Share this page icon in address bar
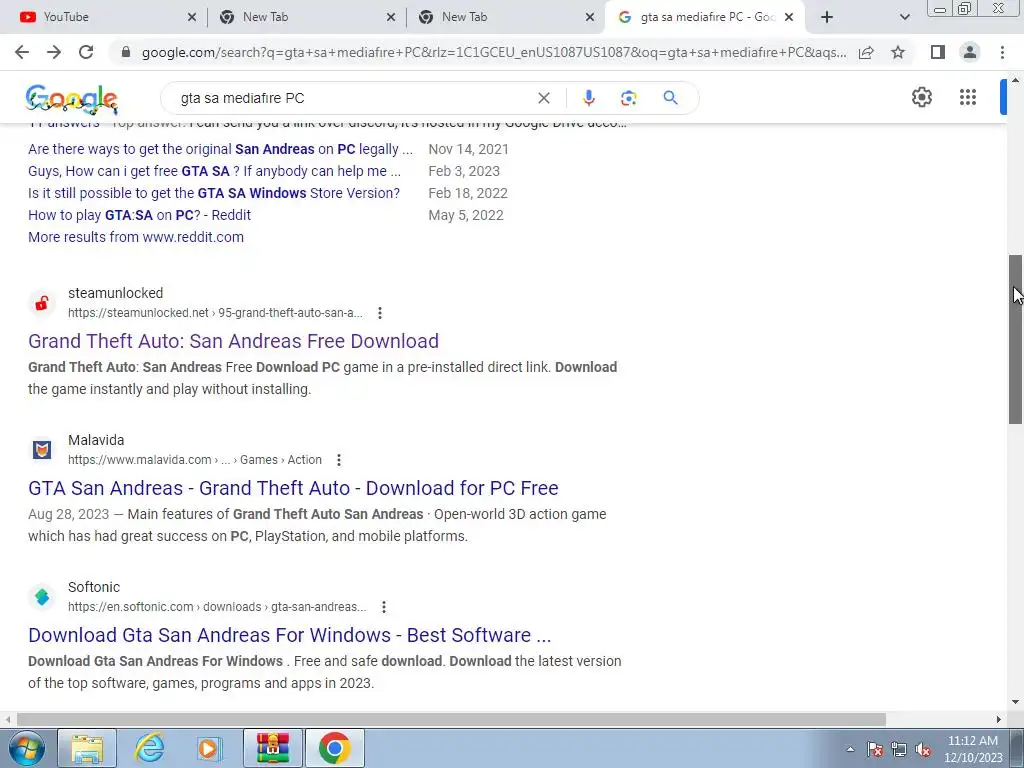 (x=866, y=52)
